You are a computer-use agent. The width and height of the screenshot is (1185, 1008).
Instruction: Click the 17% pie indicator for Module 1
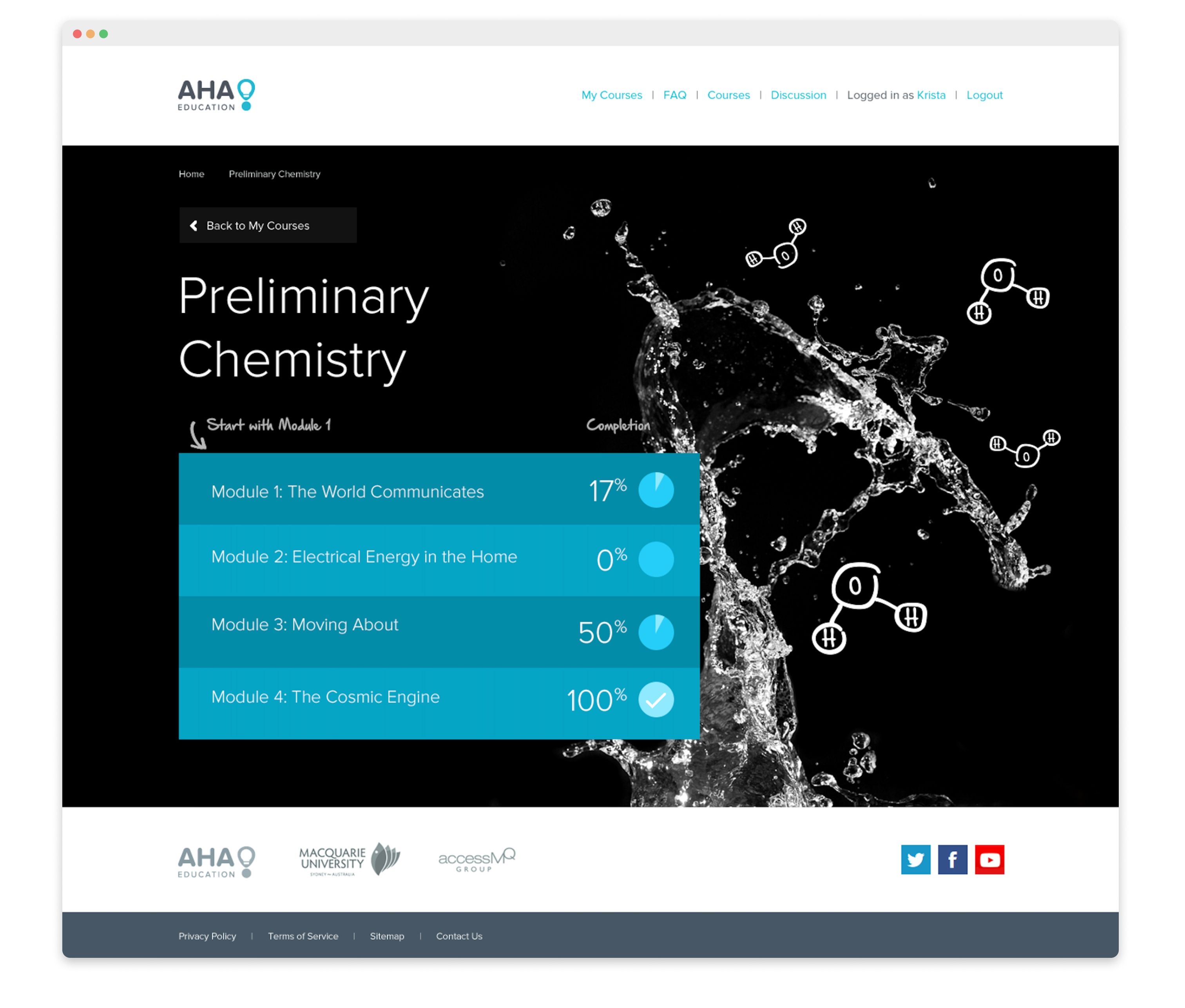(x=655, y=490)
